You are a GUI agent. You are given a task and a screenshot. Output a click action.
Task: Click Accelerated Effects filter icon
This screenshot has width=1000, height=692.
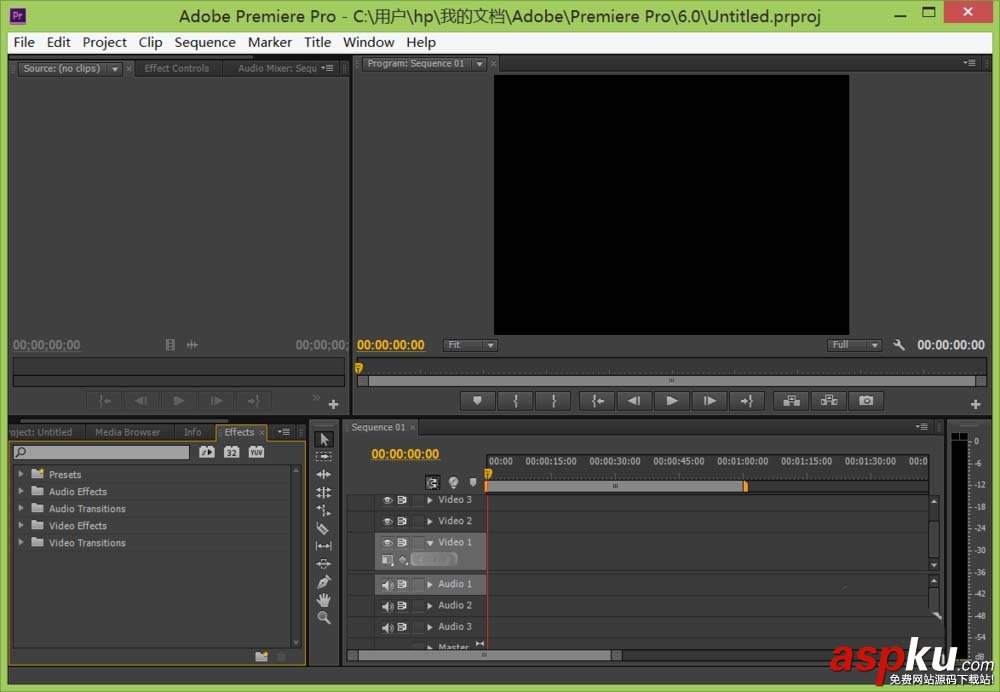pos(207,452)
